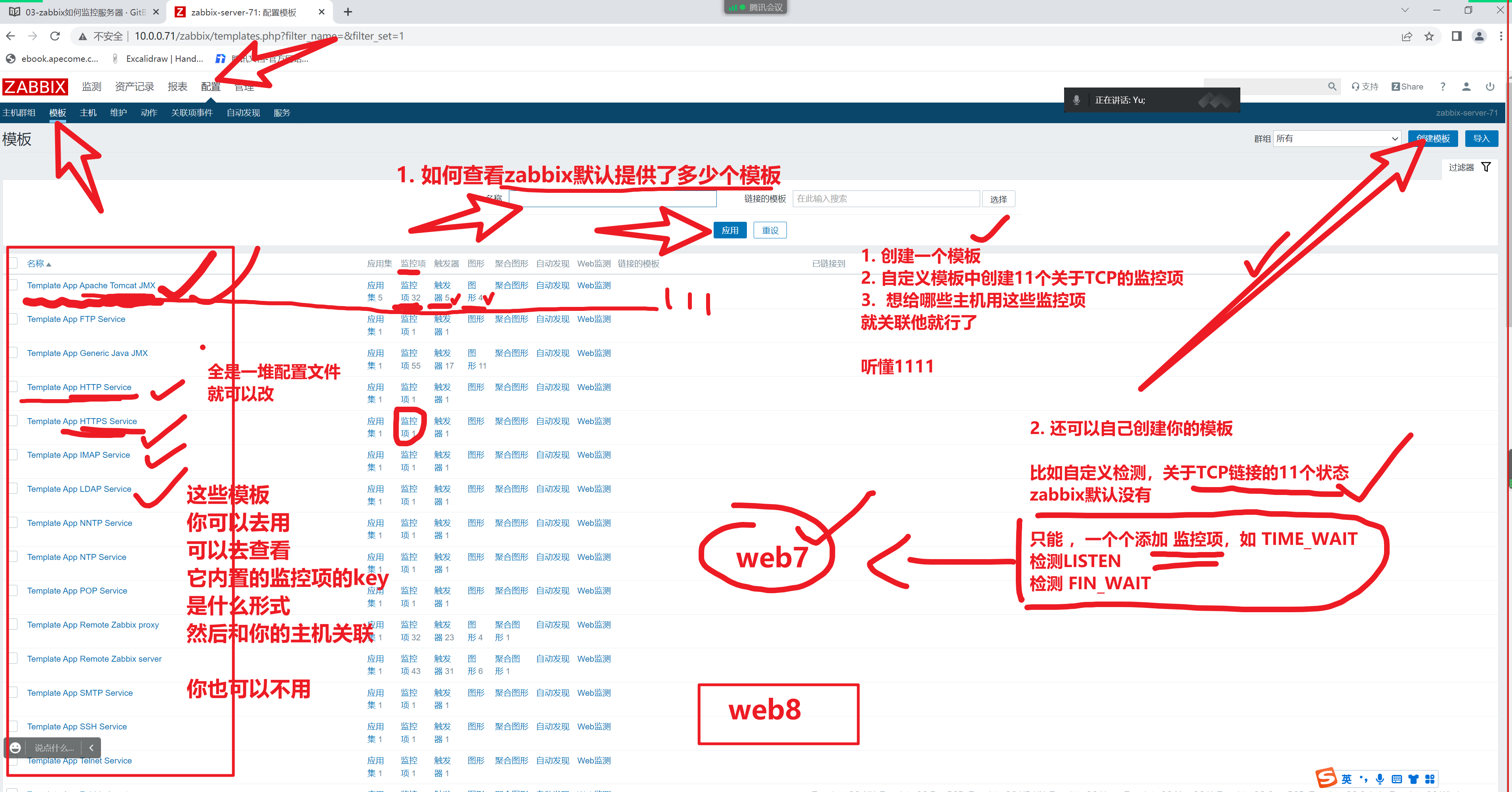Open the 监测 main menu
Screen dimensions: 1512x792
91,87
